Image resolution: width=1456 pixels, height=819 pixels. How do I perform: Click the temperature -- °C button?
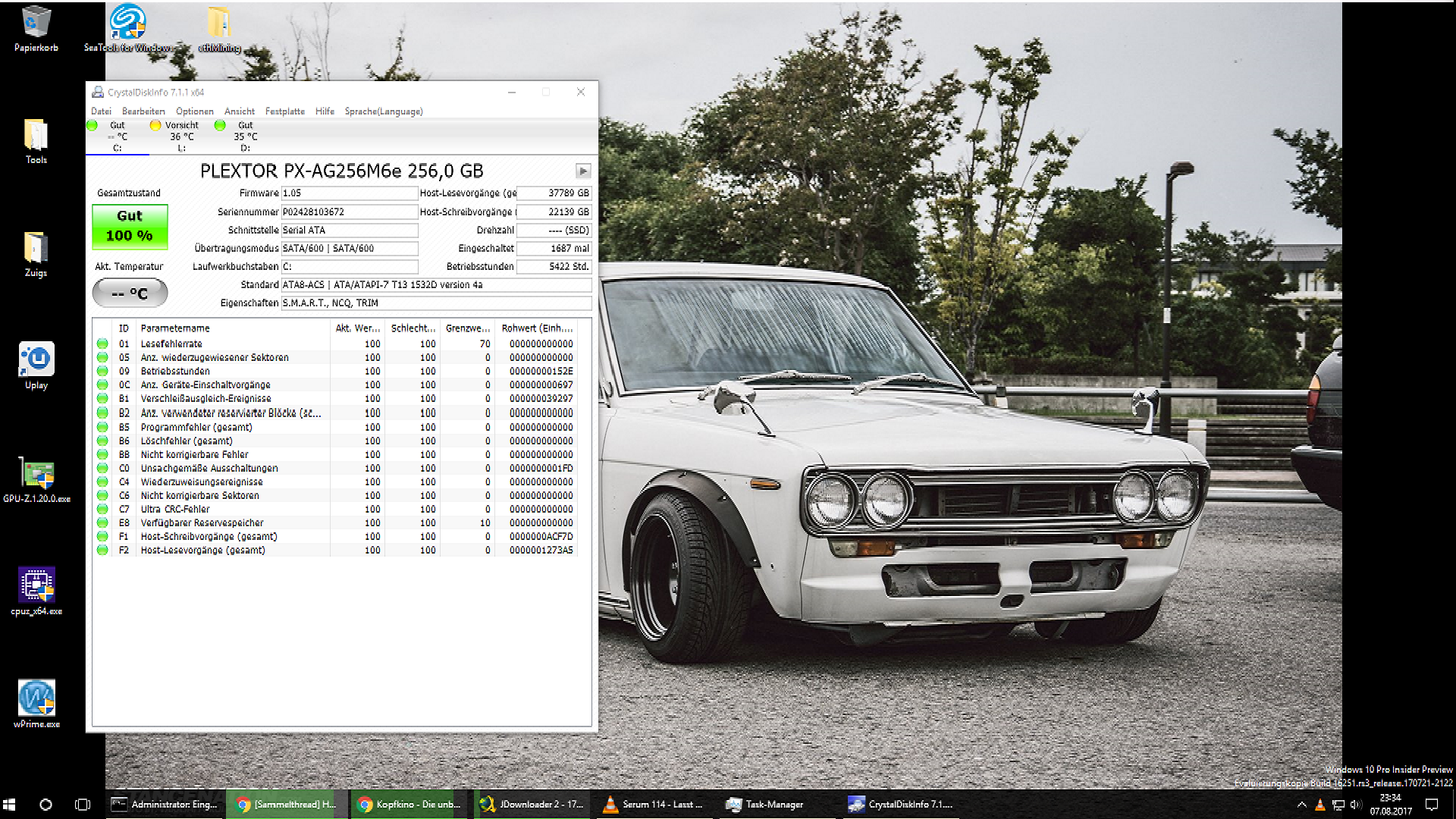130,293
